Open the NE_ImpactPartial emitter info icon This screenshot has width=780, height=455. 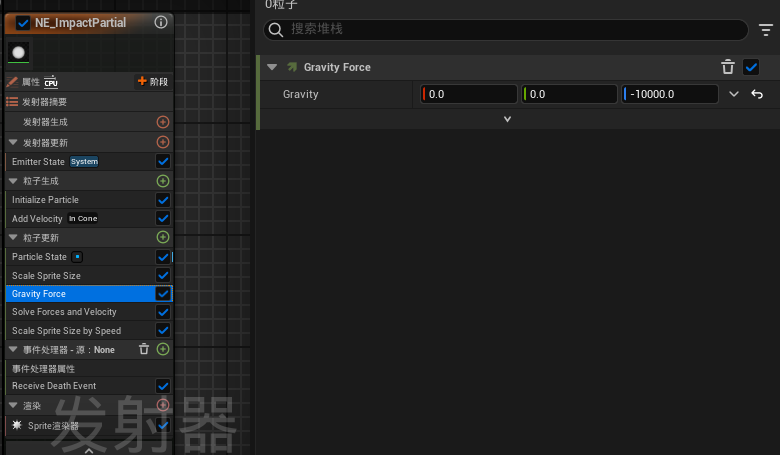[x=161, y=22]
